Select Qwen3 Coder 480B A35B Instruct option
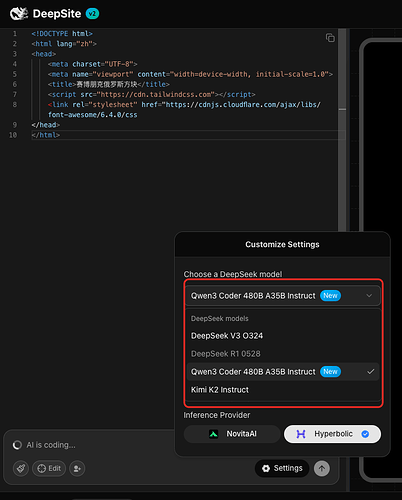This screenshot has width=402, height=500. pos(283,372)
